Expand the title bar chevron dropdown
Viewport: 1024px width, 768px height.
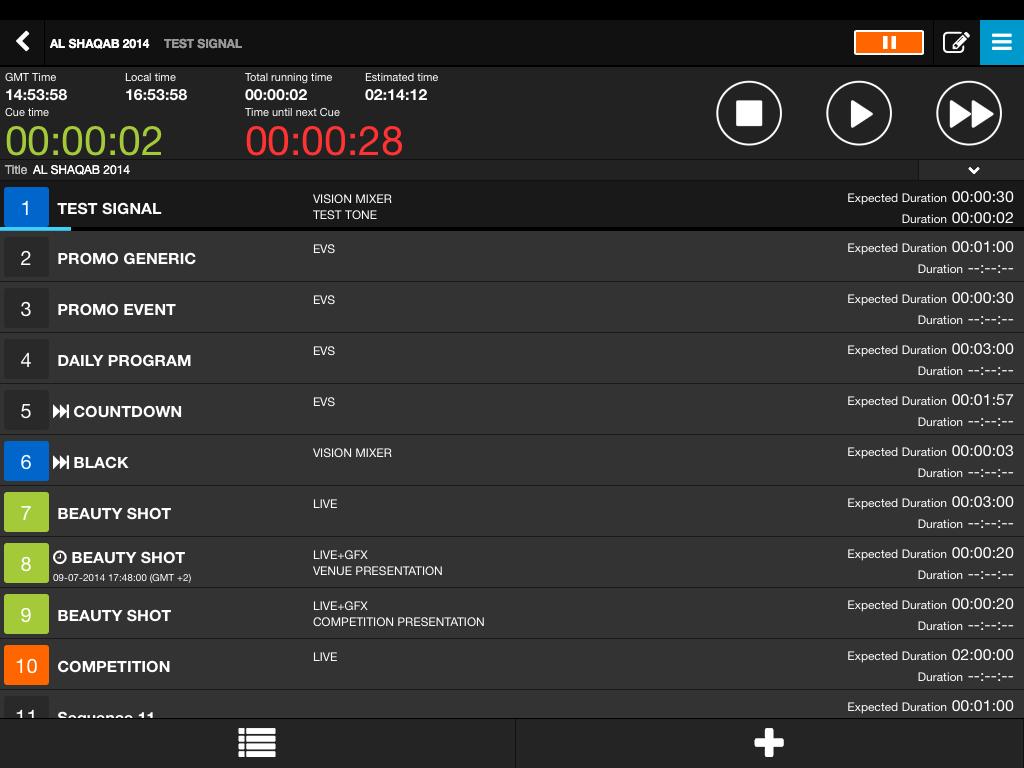972,170
